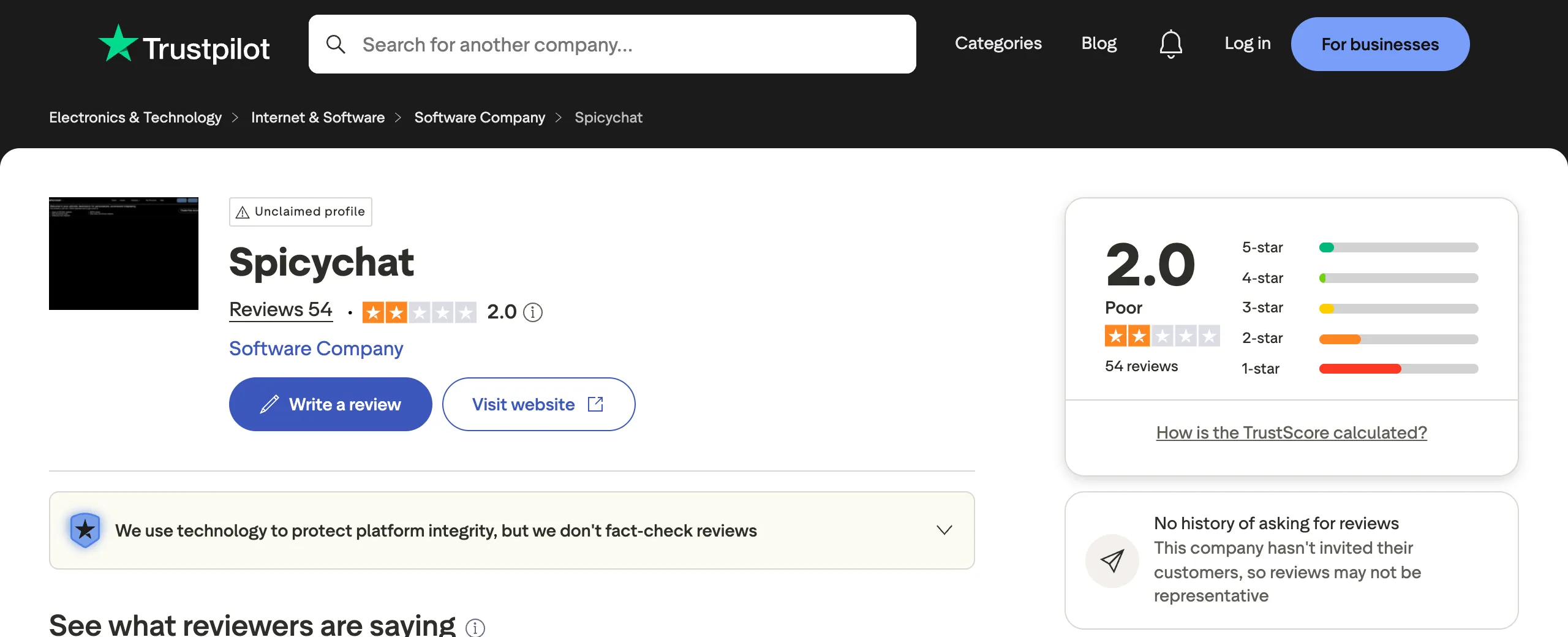The width and height of the screenshot is (1568, 637).
Task: Click the For businesses button
Action: [1380, 44]
